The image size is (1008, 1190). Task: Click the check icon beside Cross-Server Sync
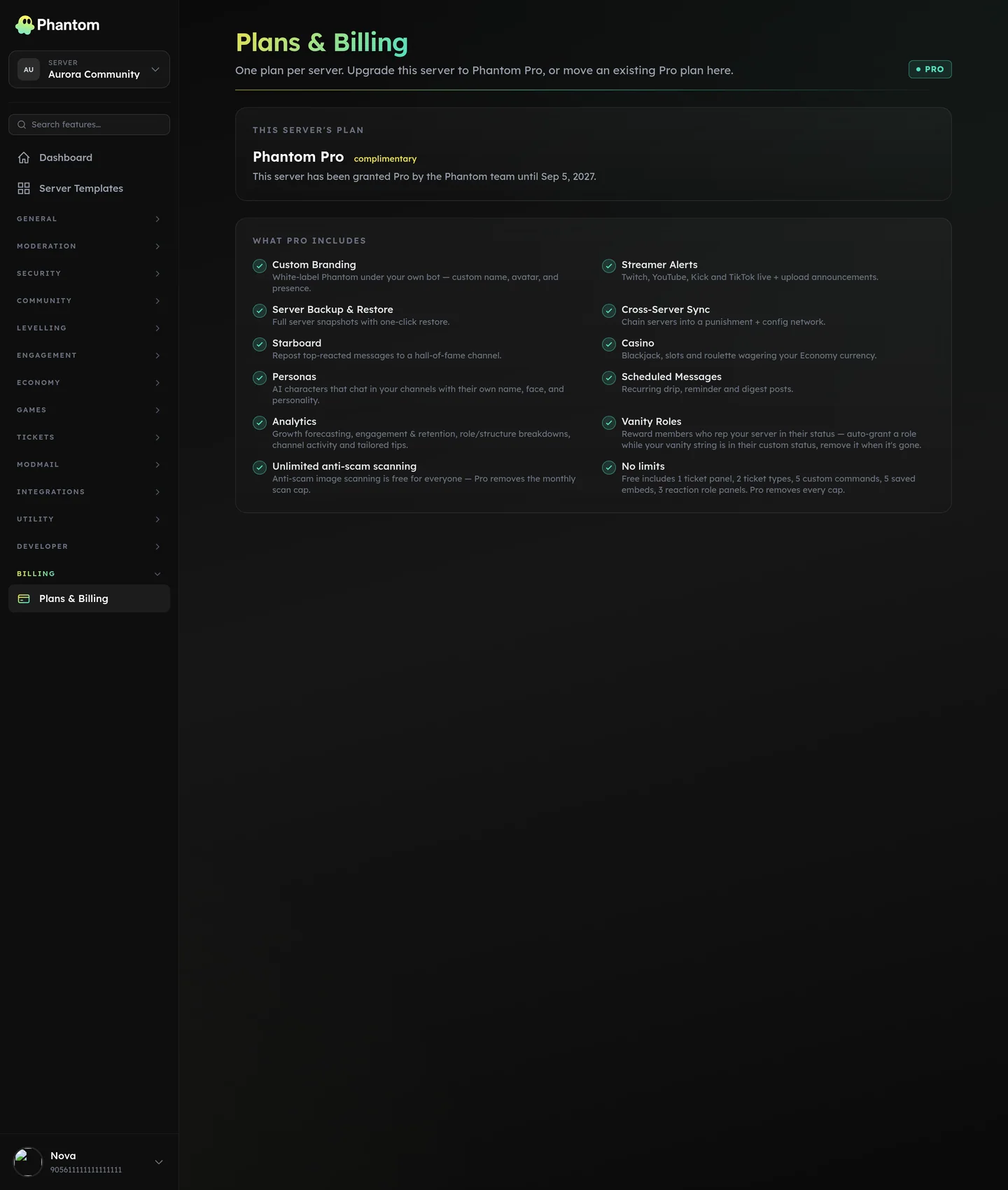point(609,311)
